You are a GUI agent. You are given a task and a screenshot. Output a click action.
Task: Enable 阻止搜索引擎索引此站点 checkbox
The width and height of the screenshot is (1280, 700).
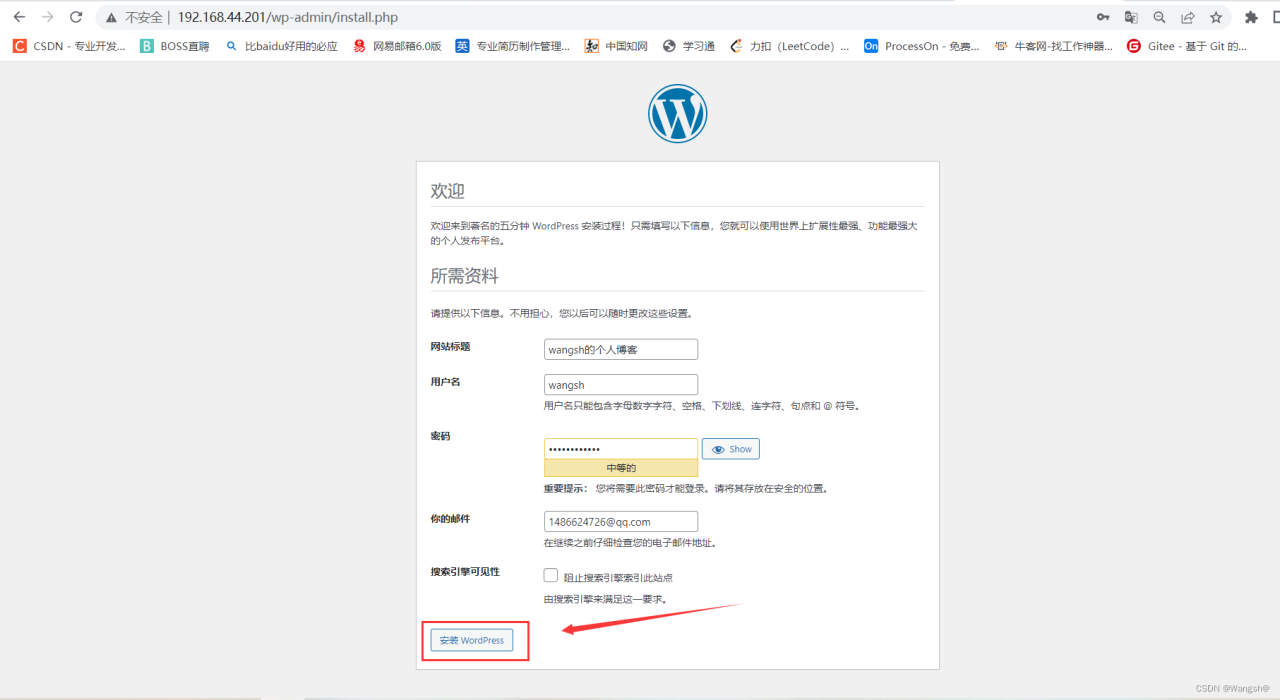(x=550, y=575)
